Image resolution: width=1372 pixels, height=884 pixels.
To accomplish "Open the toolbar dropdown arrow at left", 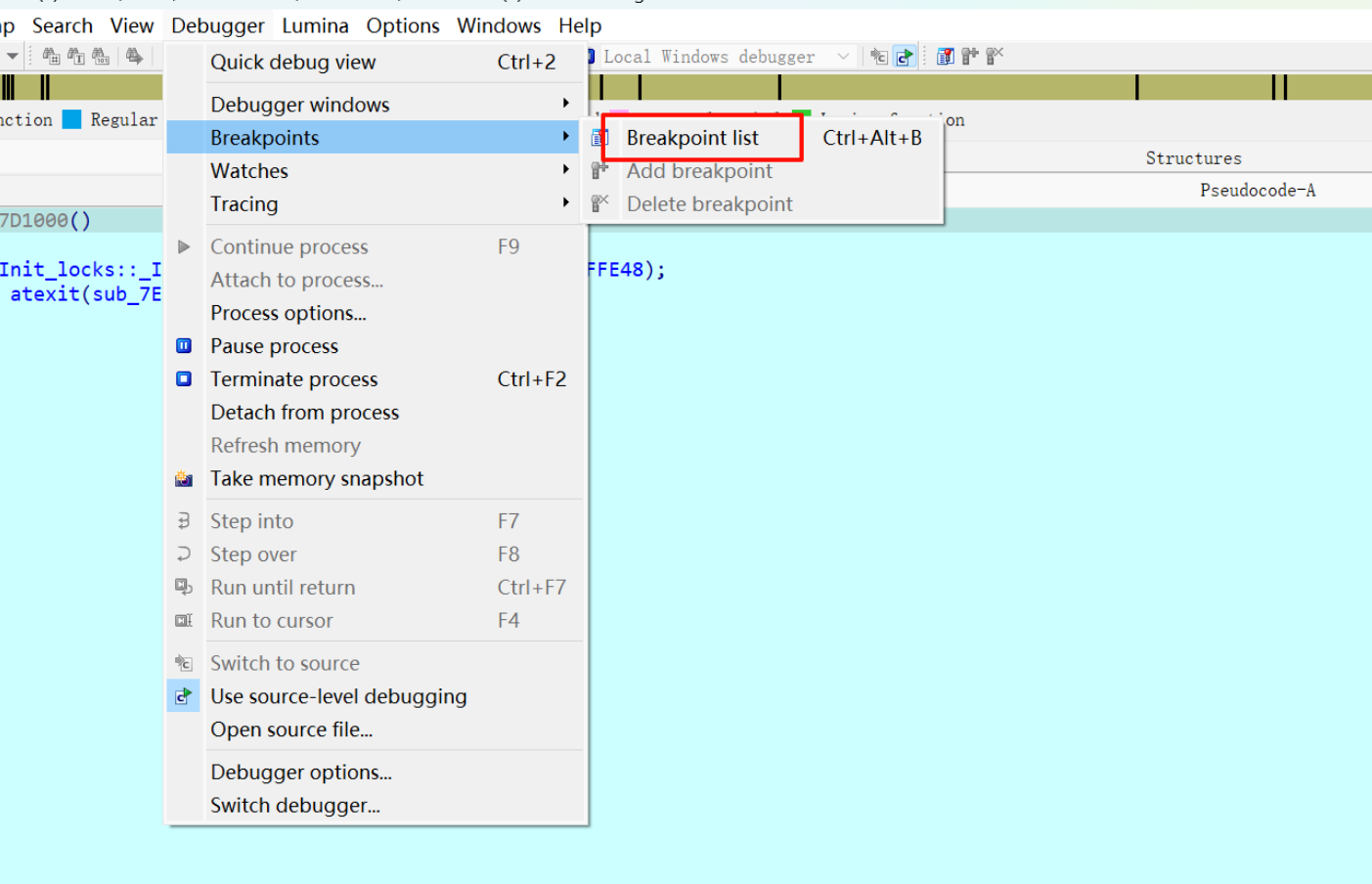I will click(x=12, y=57).
